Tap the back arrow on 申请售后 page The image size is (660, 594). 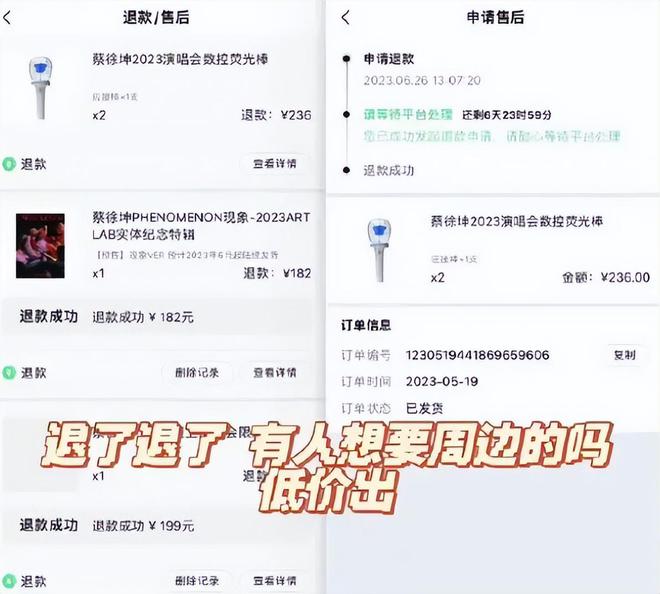coord(346,18)
